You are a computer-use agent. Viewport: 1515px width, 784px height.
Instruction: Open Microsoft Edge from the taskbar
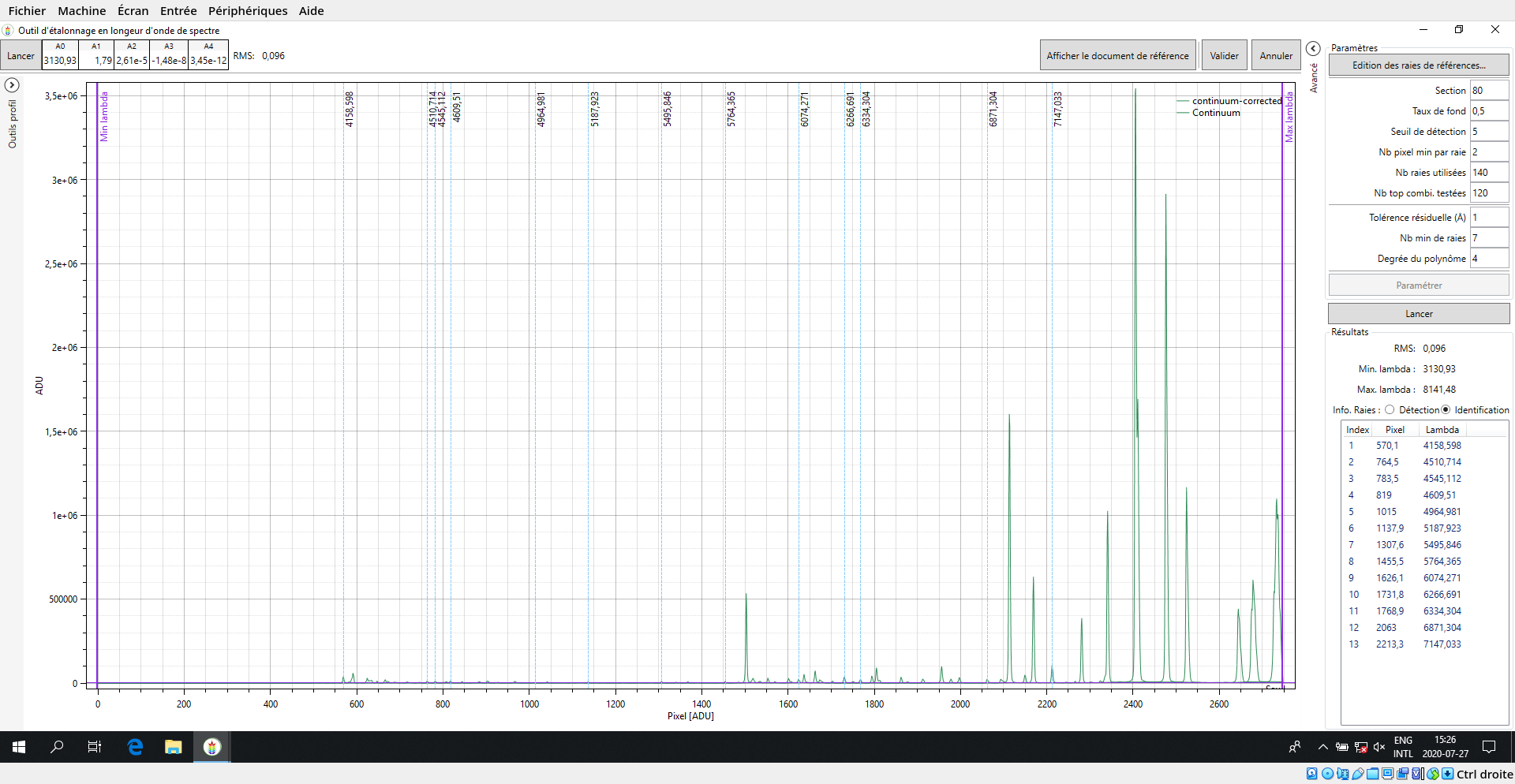coord(135,747)
